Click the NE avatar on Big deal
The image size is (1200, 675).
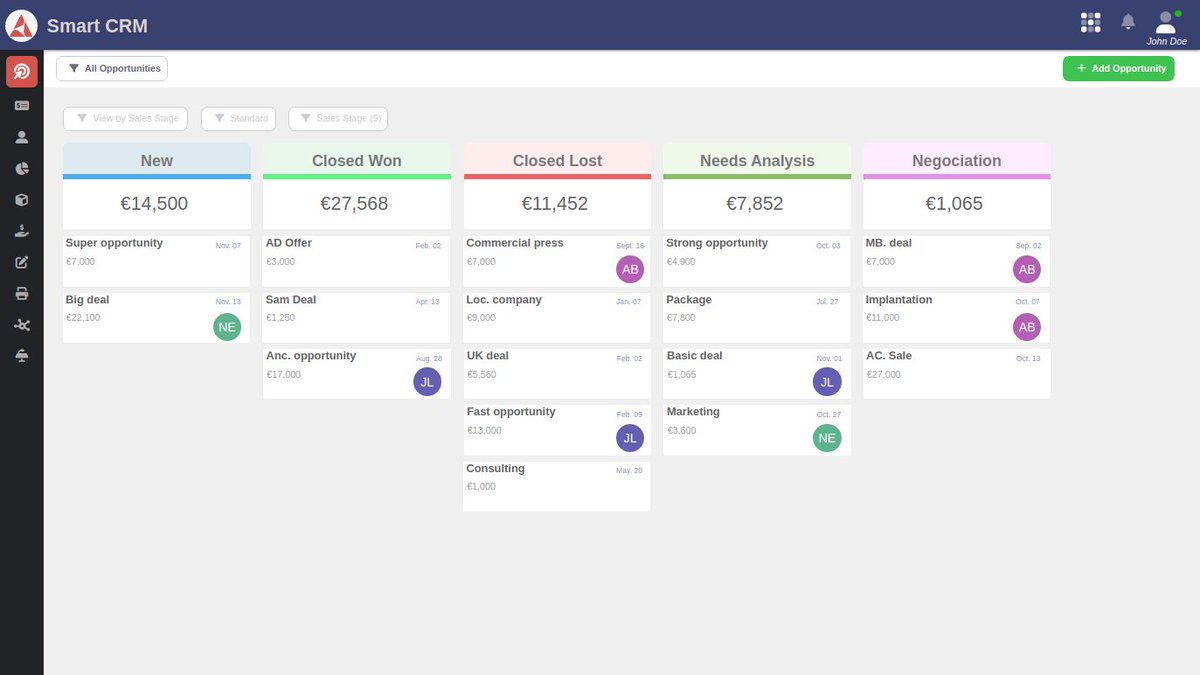(227, 326)
